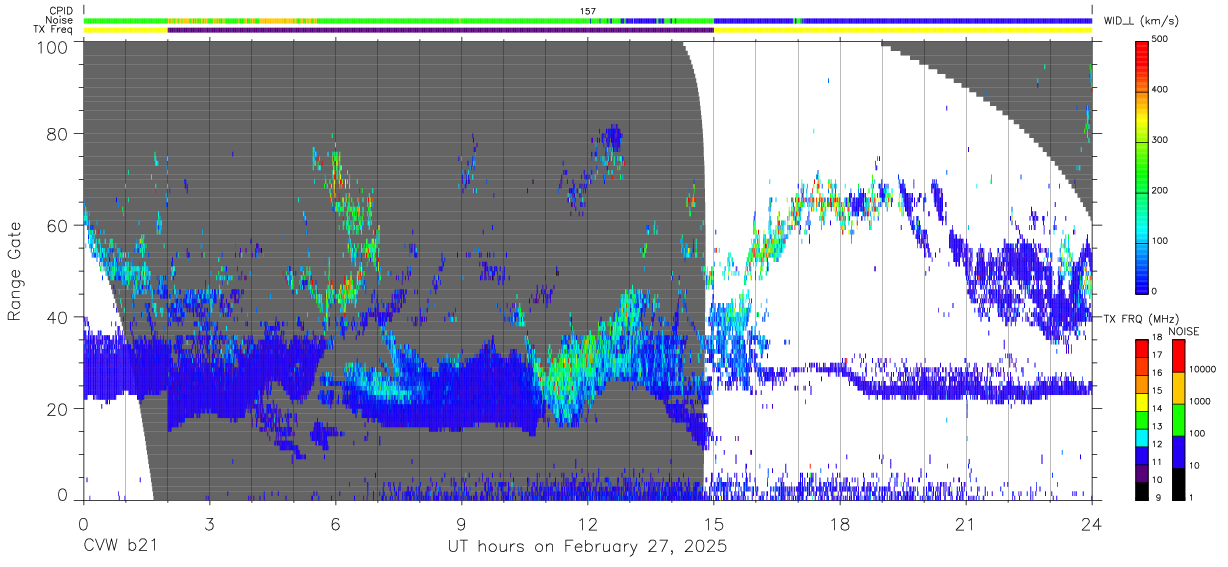Click the 18 UT hour tick label
1228x567 pixels.
(839, 523)
